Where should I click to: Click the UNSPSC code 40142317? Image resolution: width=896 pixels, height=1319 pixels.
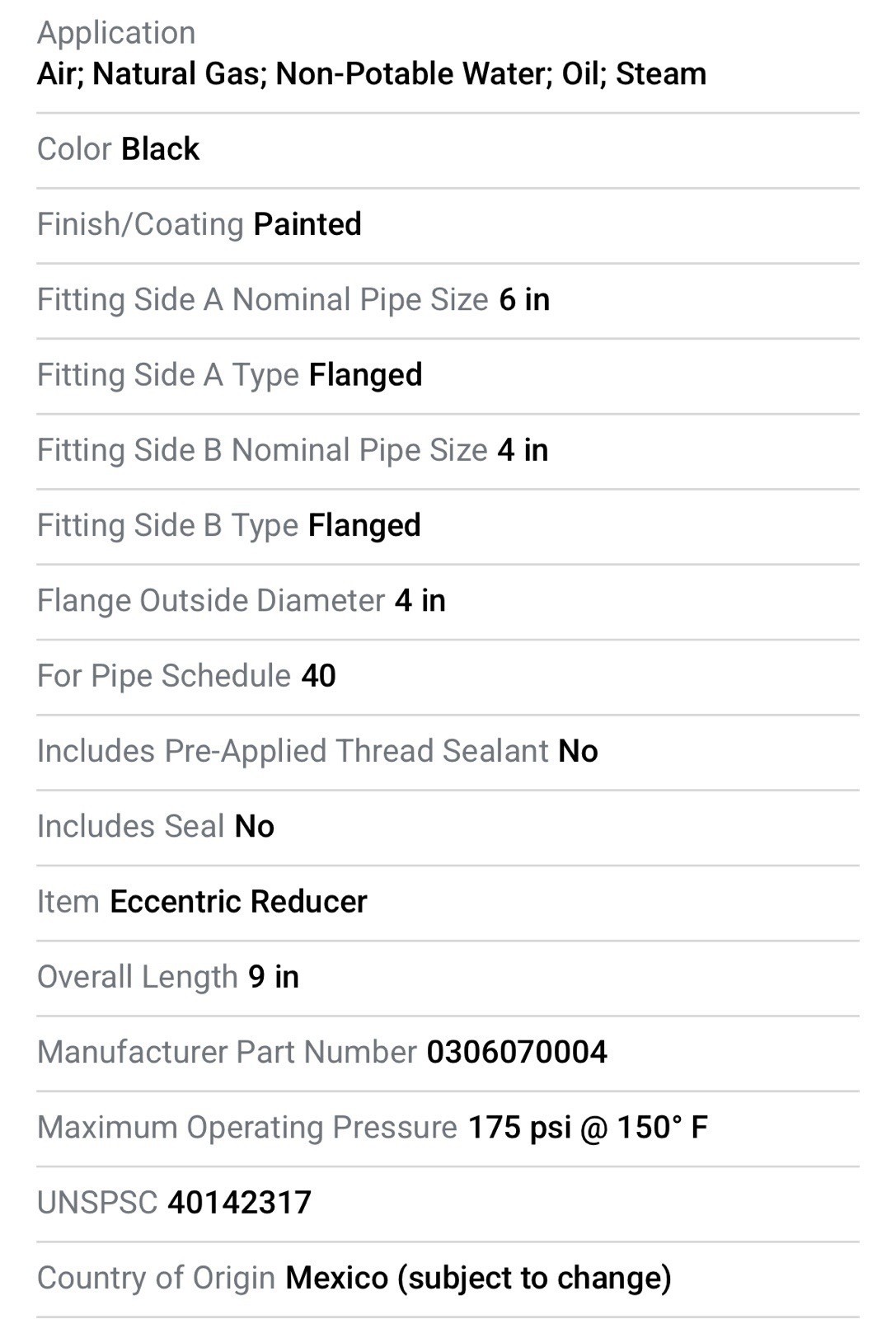click(239, 1204)
